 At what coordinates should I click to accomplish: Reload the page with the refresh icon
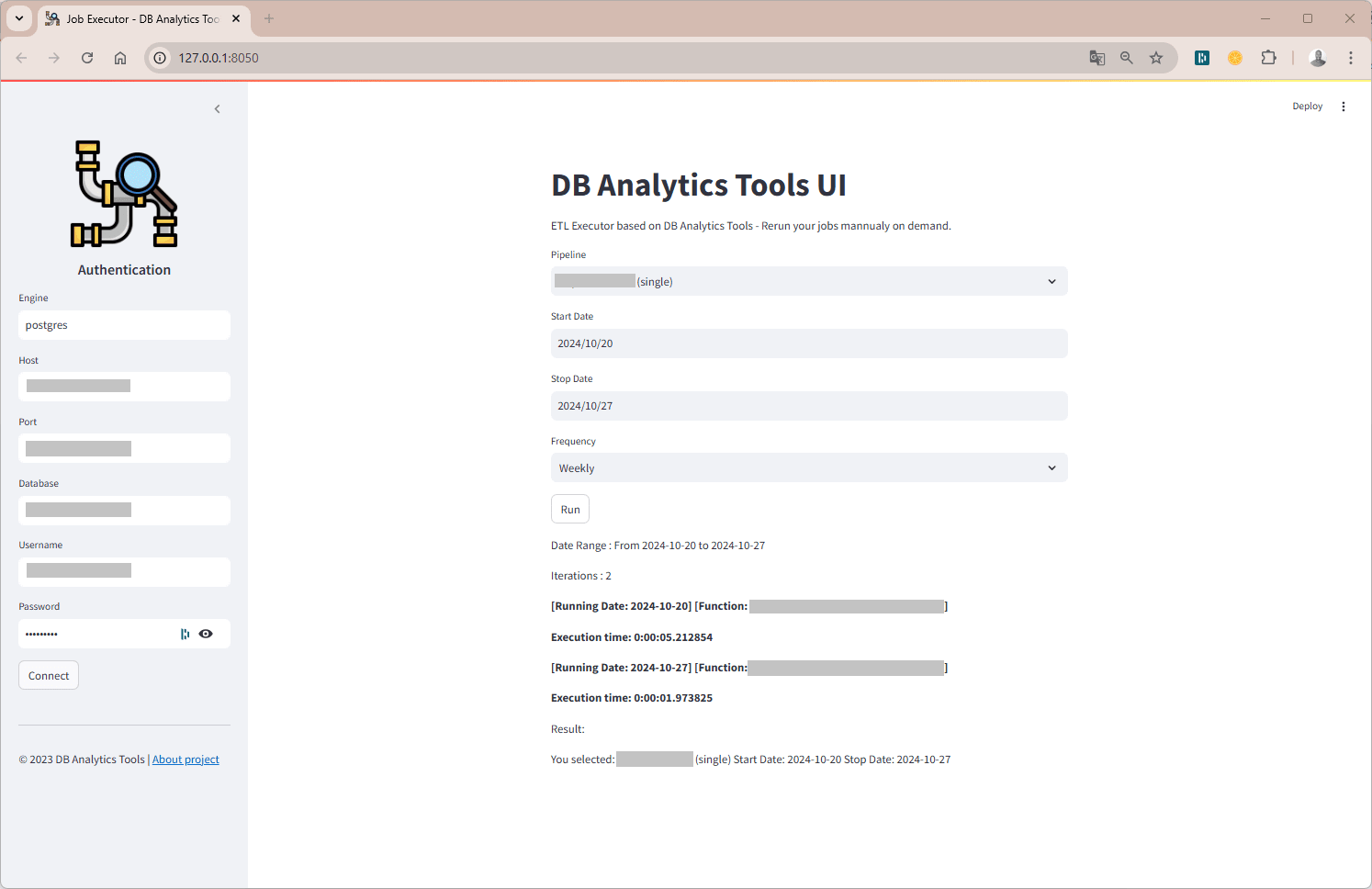tap(87, 58)
